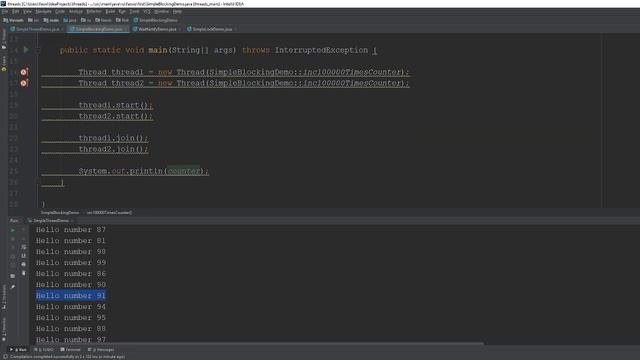Click console line 'Hello number 88'

[x=71, y=329]
